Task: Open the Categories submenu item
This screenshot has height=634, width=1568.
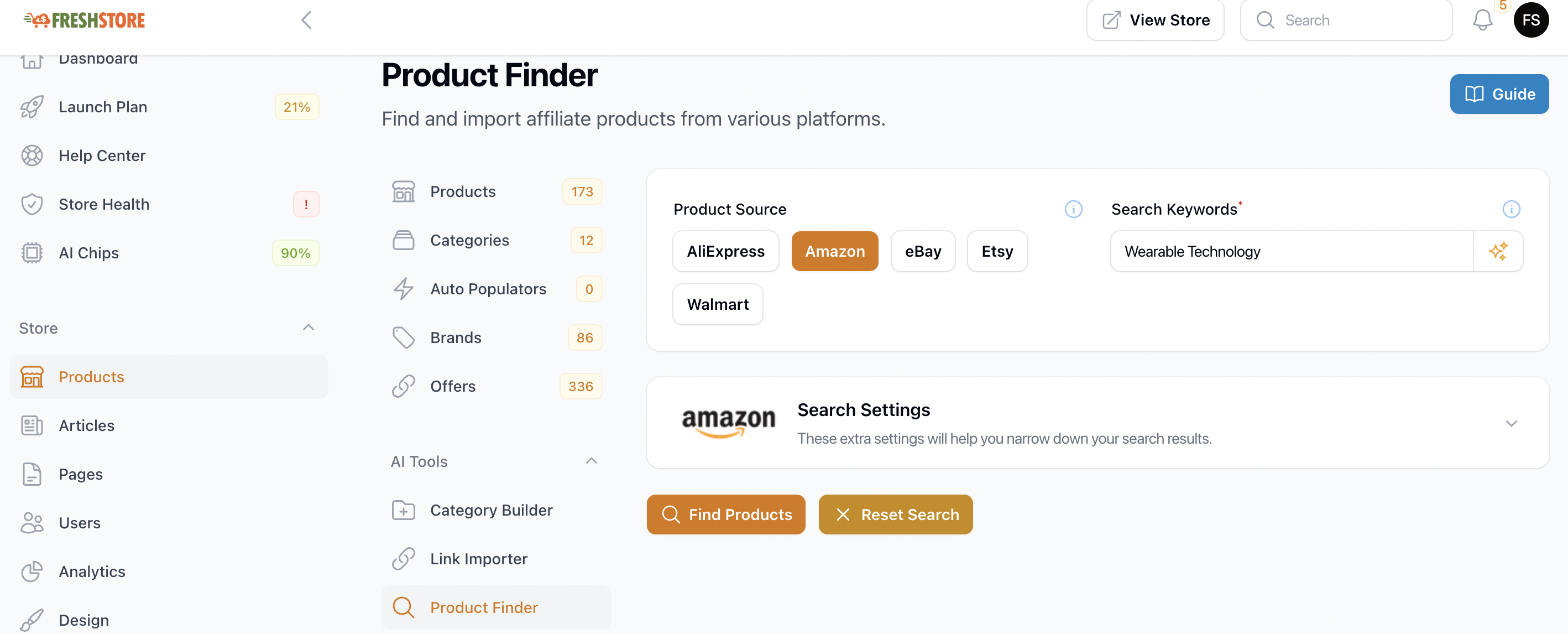Action: tap(469, 240)
